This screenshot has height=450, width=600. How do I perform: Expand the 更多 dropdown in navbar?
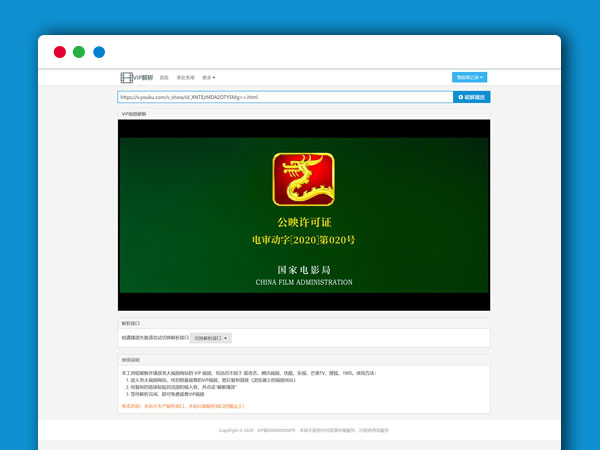point(209,78)
